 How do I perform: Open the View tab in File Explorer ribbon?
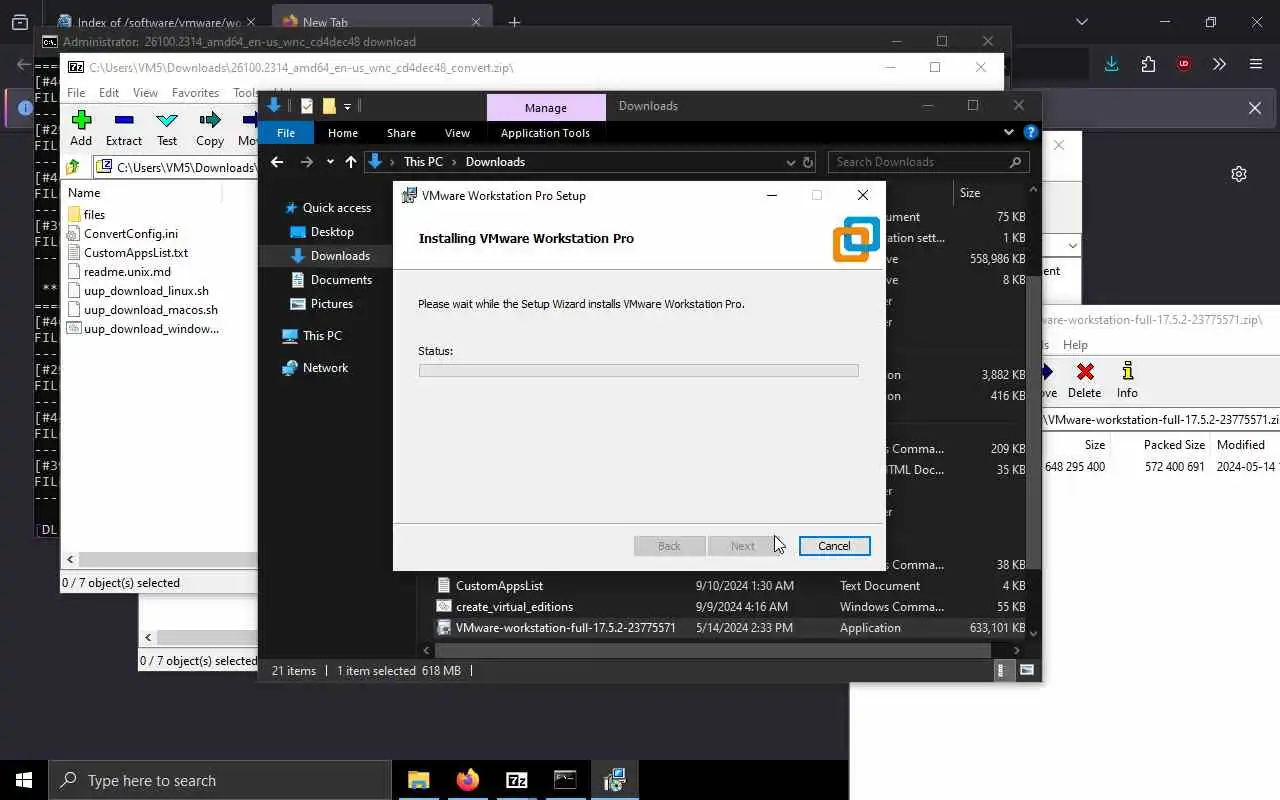pyautogui.click(x=457, y=133)
